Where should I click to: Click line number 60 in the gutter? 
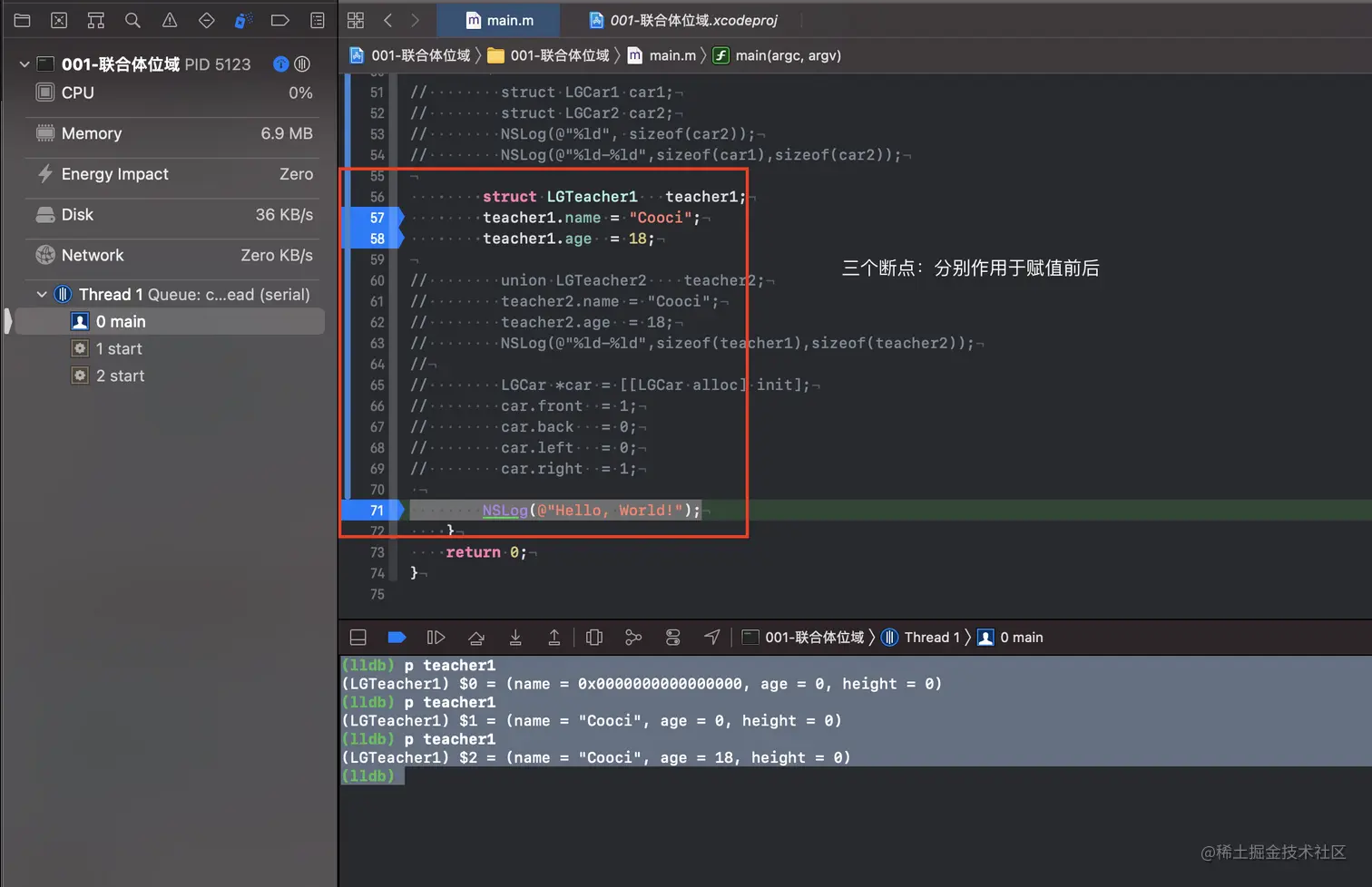pos(377,281)
